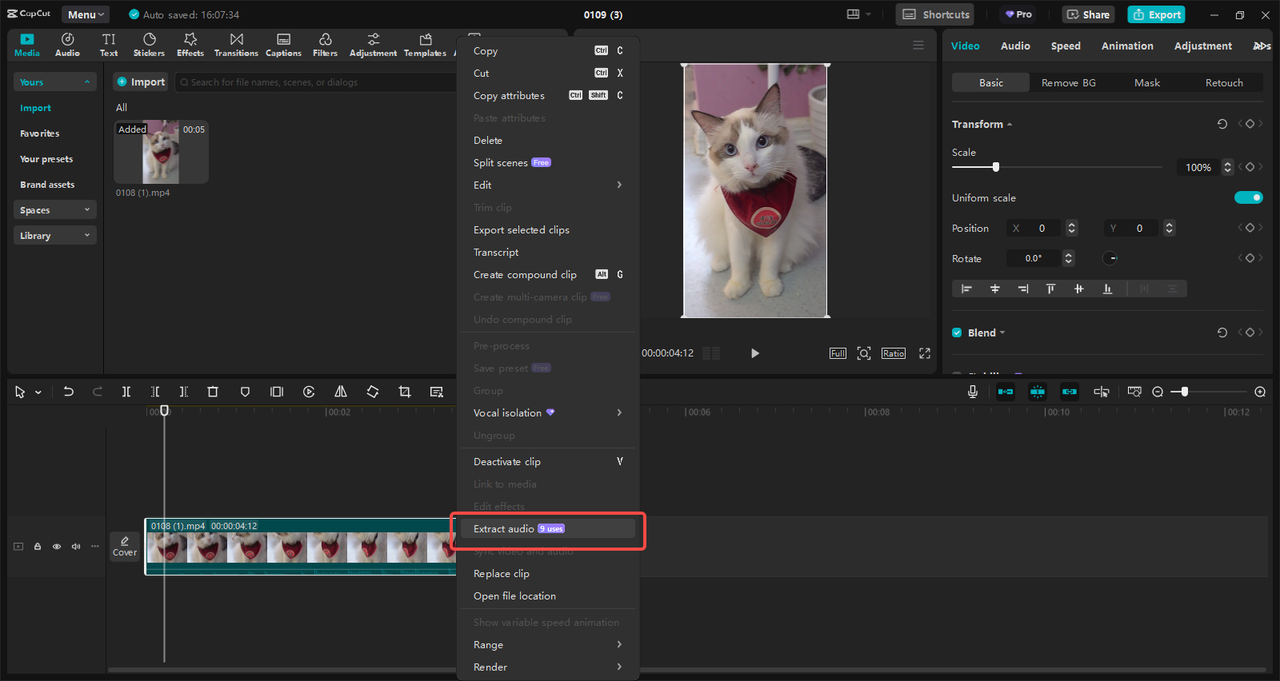Click the 0108 (1).mp4 media thumbnail

click(x=161, y=152)
